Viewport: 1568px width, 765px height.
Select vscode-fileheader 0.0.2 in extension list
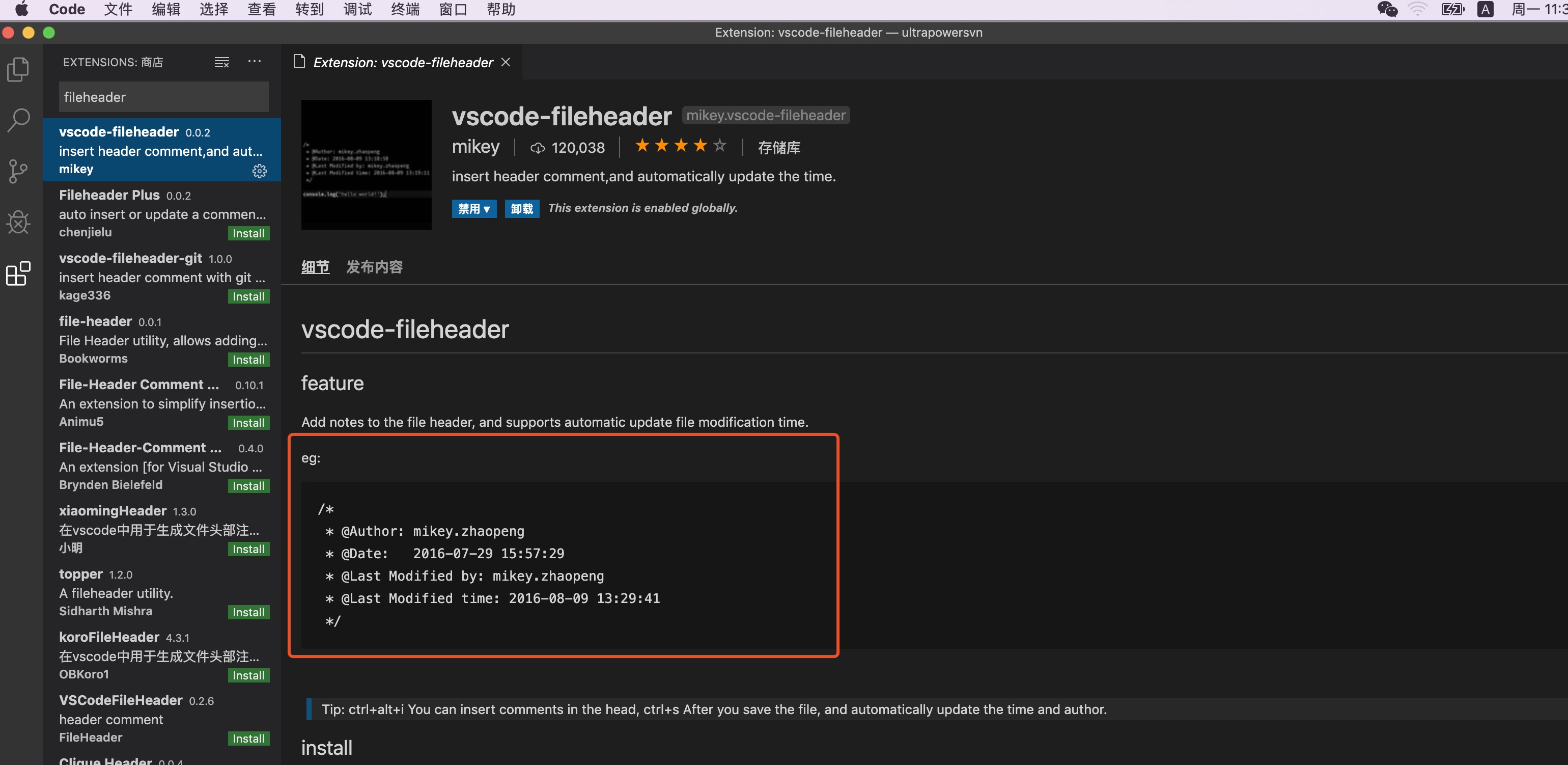pos(162,150)
